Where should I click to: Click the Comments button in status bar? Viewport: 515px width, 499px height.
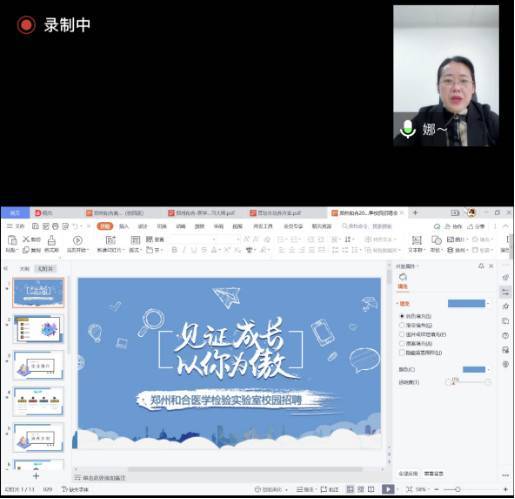pyautogui.click(x=330, y=489)
